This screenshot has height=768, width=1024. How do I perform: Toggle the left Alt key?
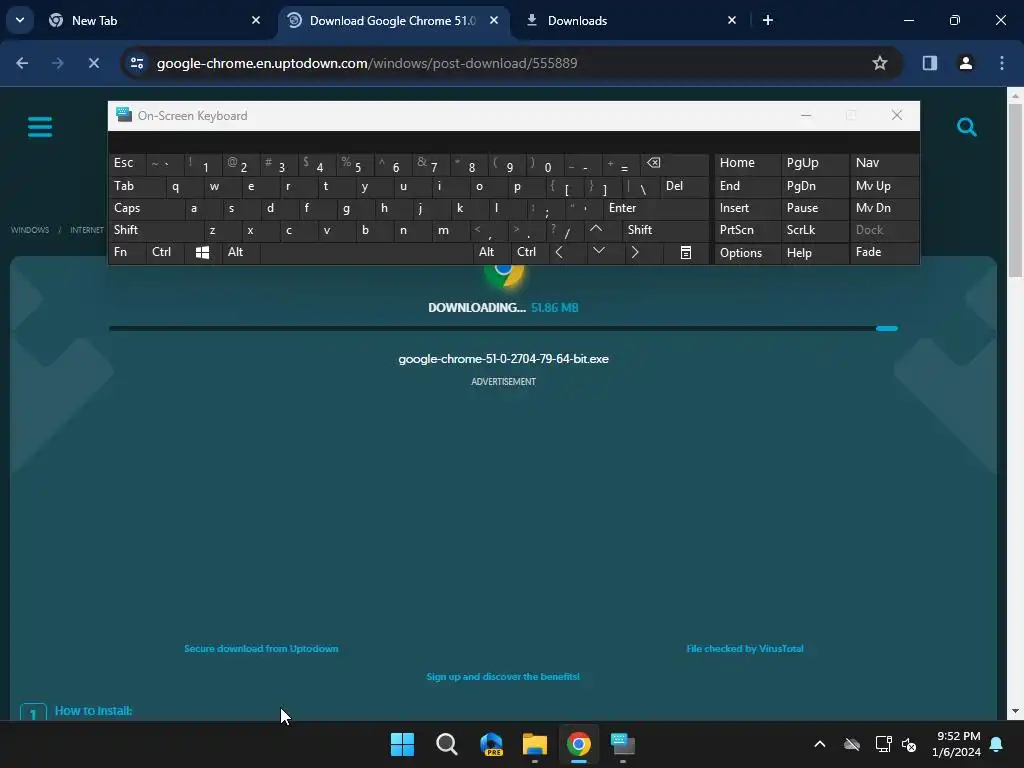click(240, 252)
